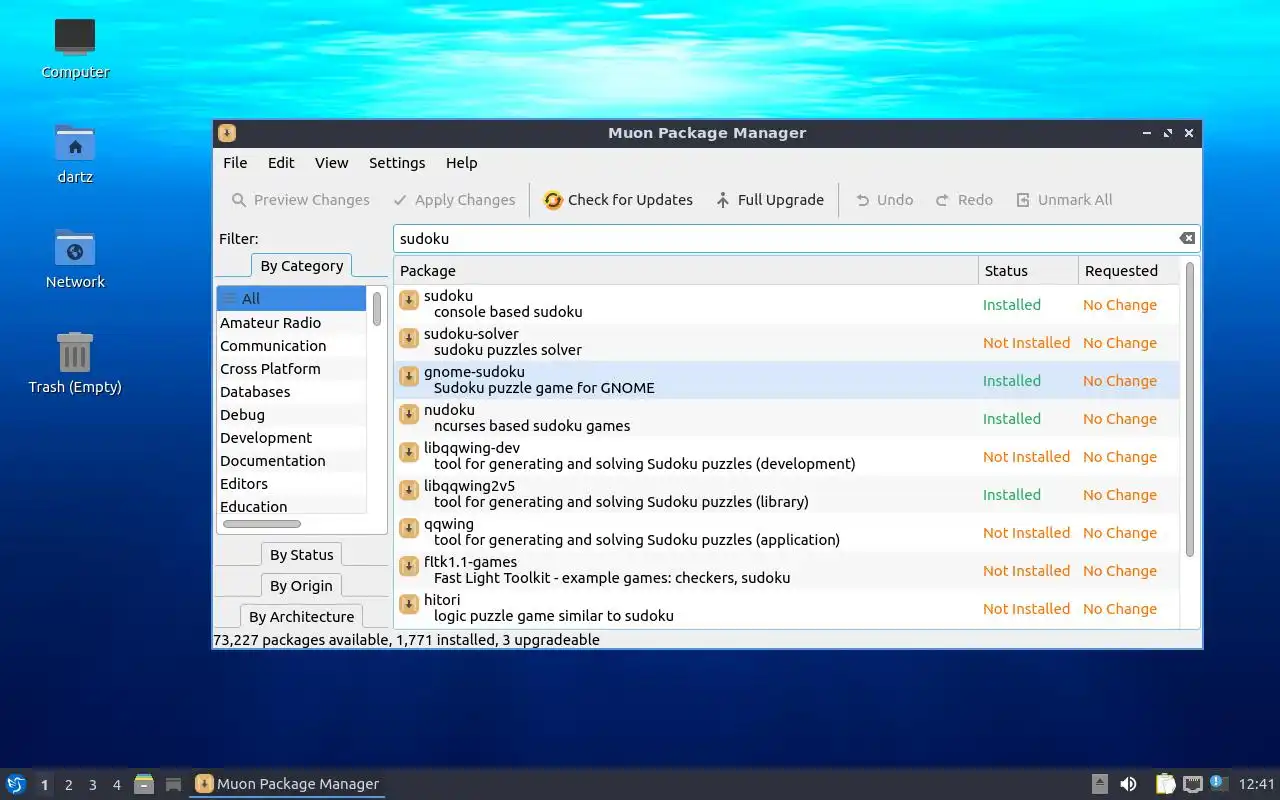Click the package icon beside hitori
This screenshot has height=800, width=1280.
point(408,604)
